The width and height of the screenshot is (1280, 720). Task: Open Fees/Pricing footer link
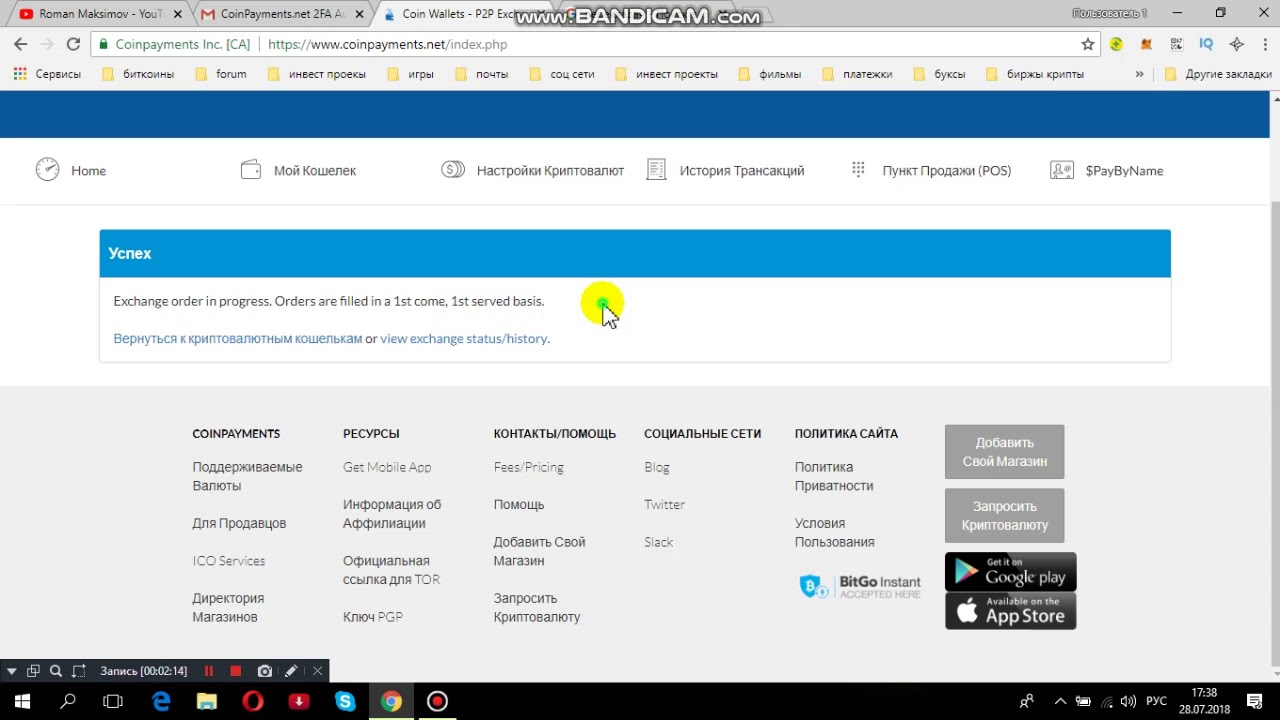point(528,467)
